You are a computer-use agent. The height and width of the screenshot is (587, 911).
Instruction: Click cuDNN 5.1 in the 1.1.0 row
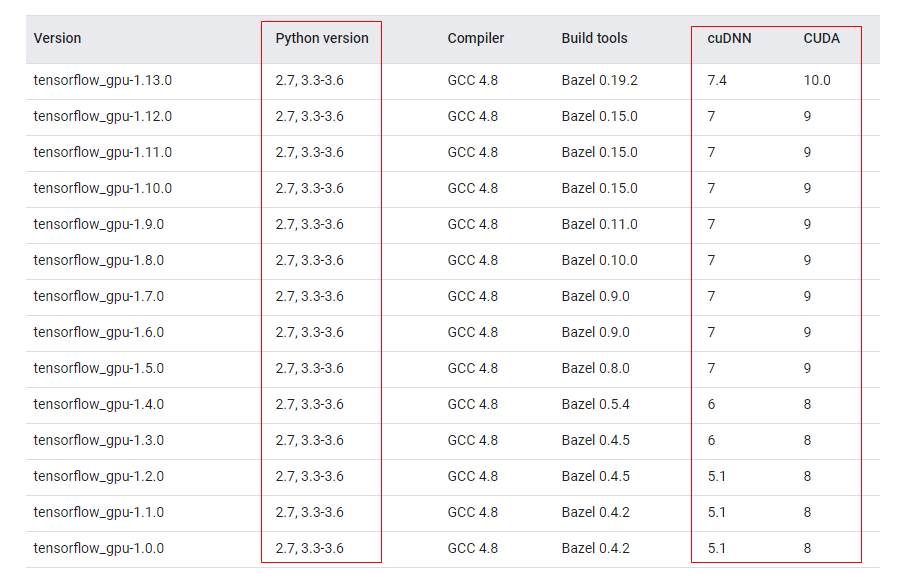716,513
